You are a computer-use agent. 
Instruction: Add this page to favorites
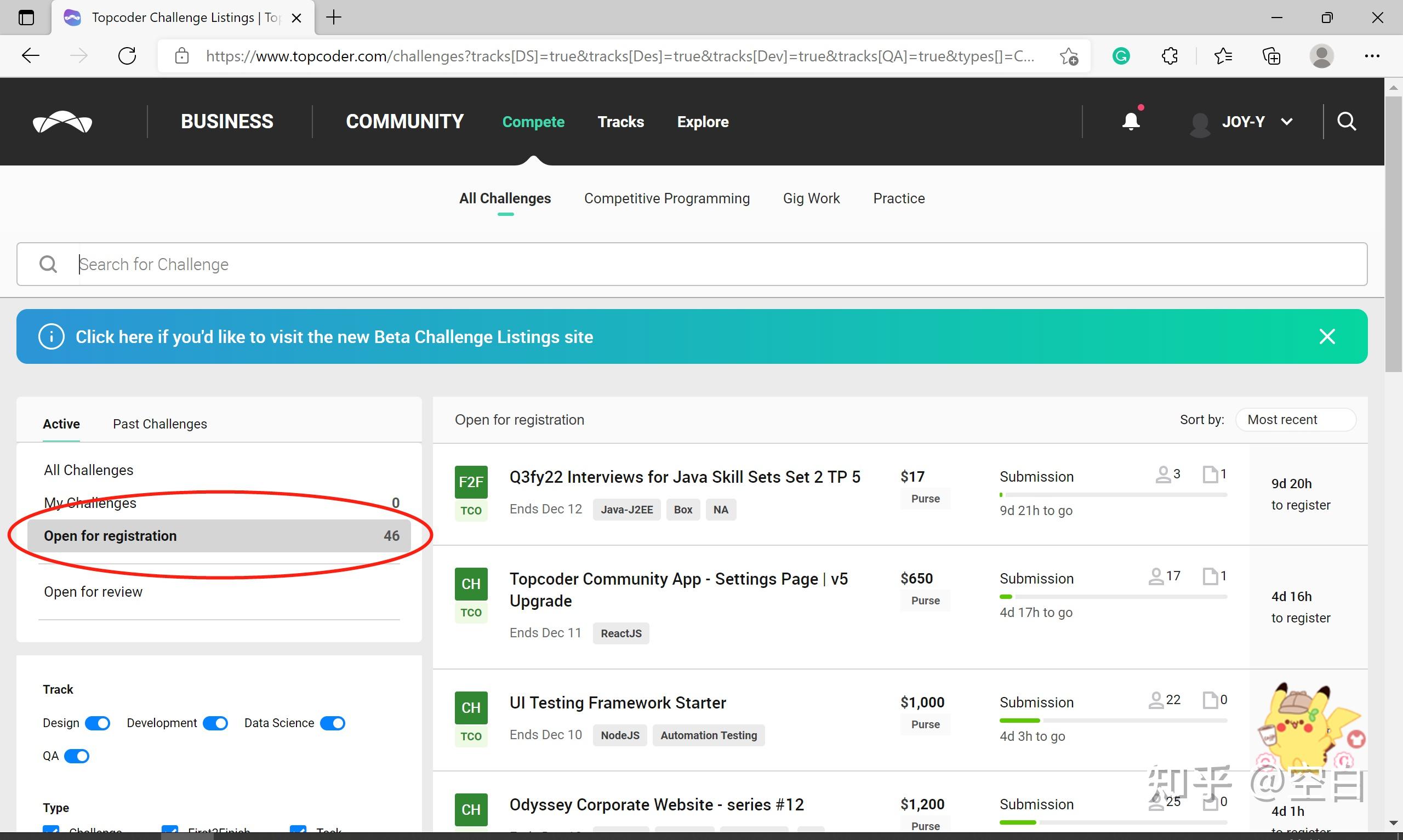pyautogui.click(x=1069, y=56)
